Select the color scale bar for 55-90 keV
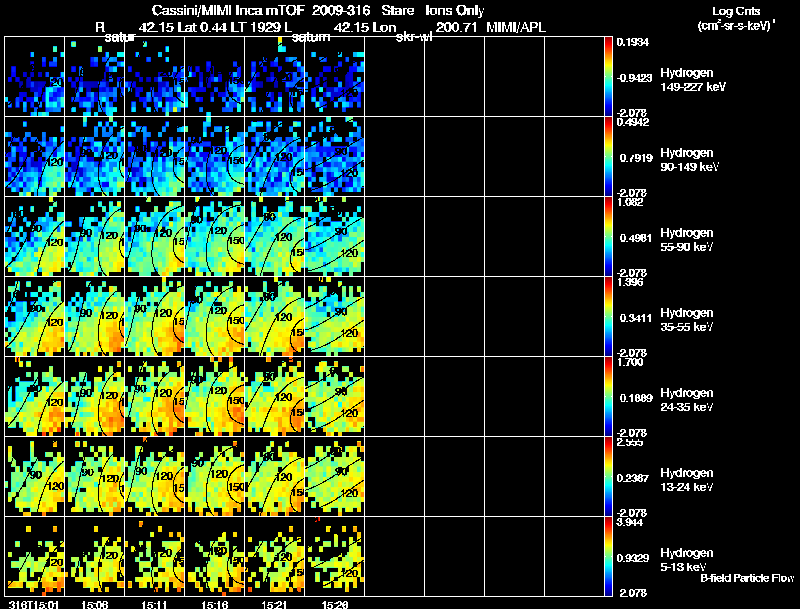Viewport: 800px width, 609px height. pos(608,237)
